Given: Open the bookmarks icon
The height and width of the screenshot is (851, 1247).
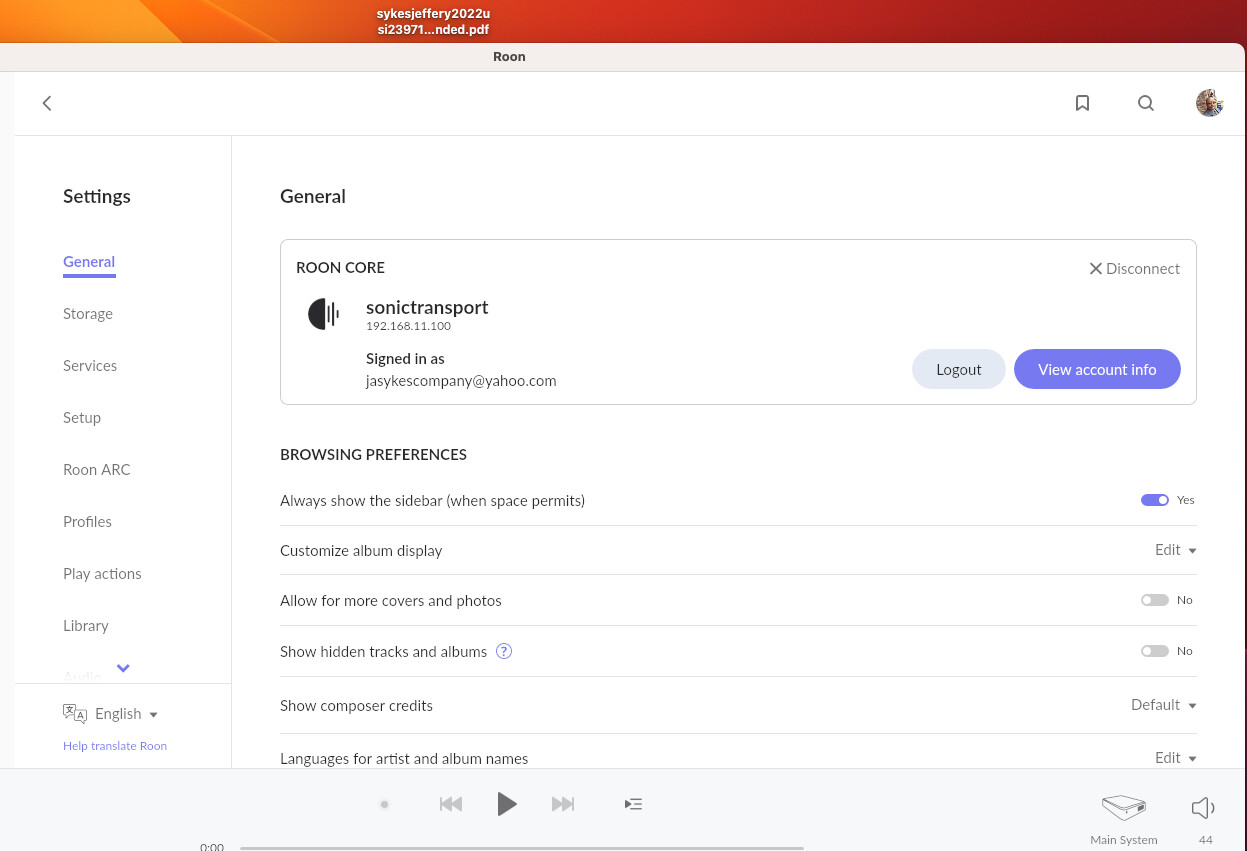Looking at the screenshot, I should (x=1082, y=103).
